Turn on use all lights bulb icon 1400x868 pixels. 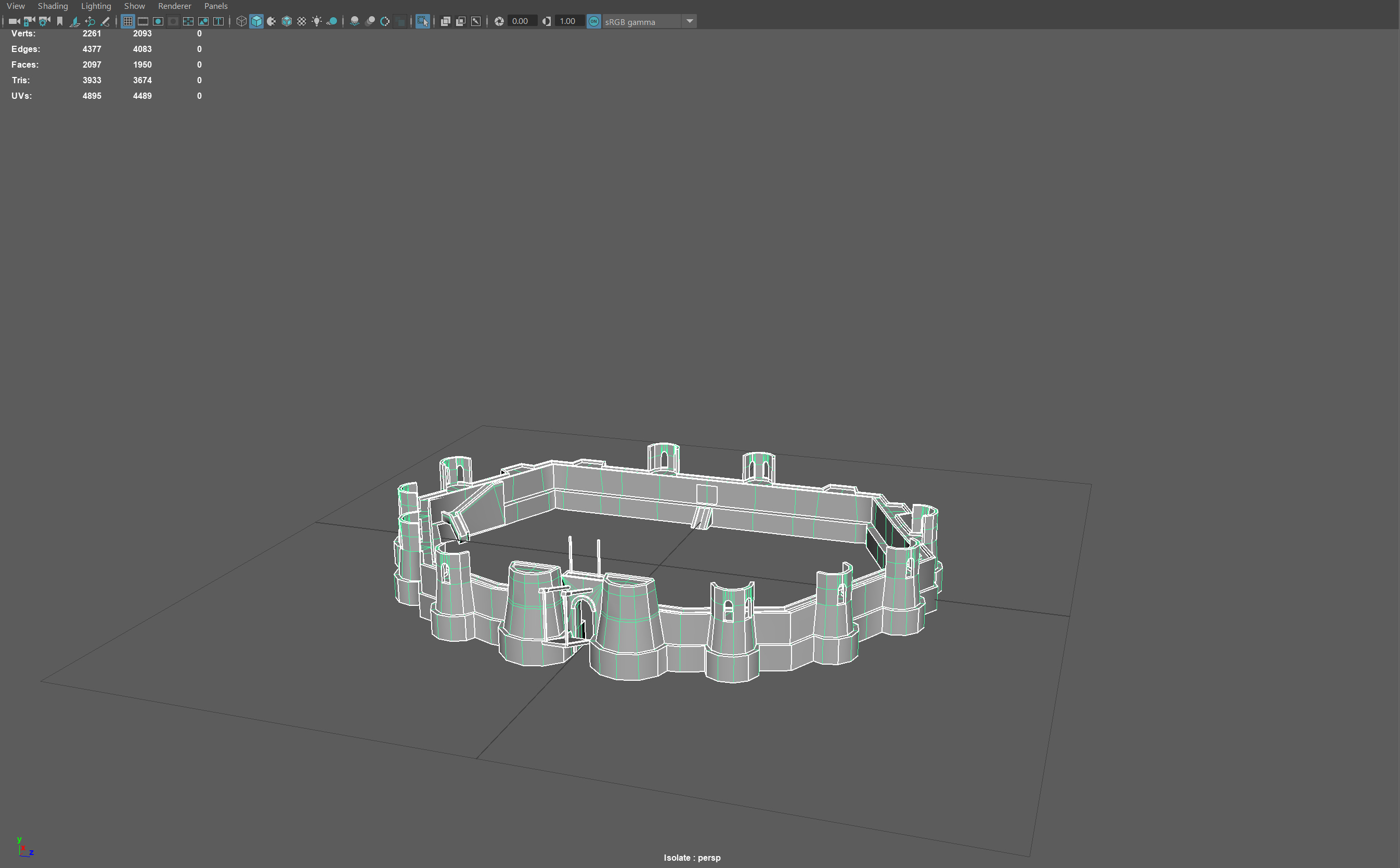pyautogui.click(x=317, y=21)
